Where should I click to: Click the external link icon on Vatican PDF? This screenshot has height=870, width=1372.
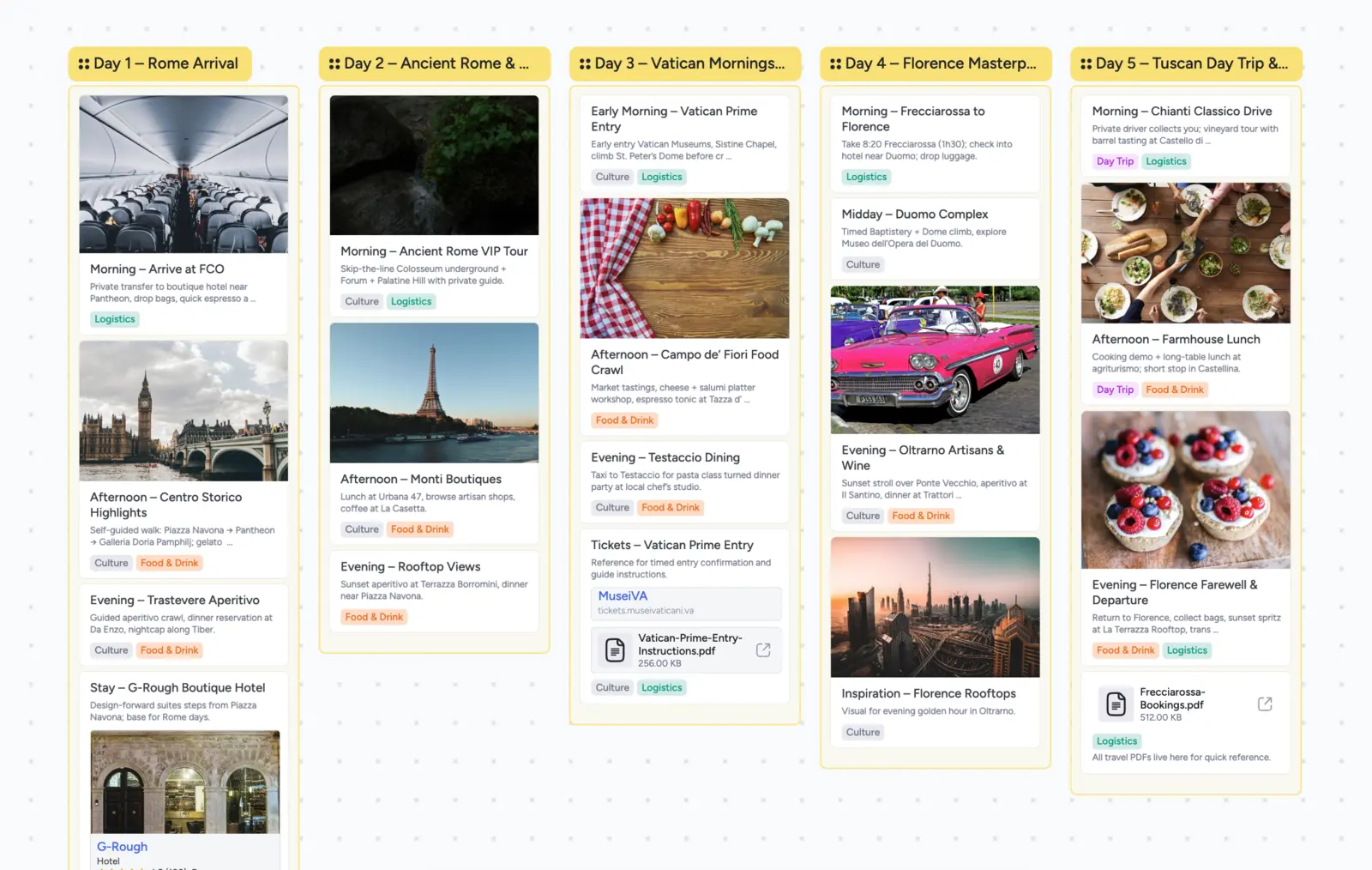click(x=763, y=649)
